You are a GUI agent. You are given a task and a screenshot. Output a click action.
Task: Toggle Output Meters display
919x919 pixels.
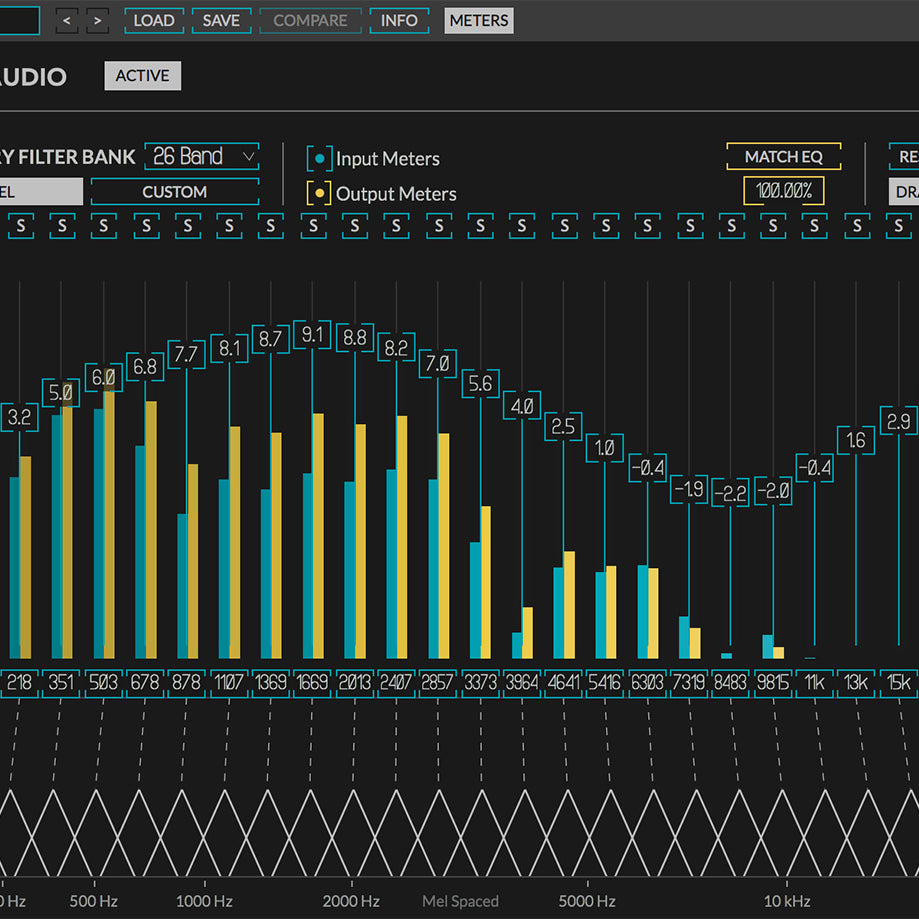319,193
